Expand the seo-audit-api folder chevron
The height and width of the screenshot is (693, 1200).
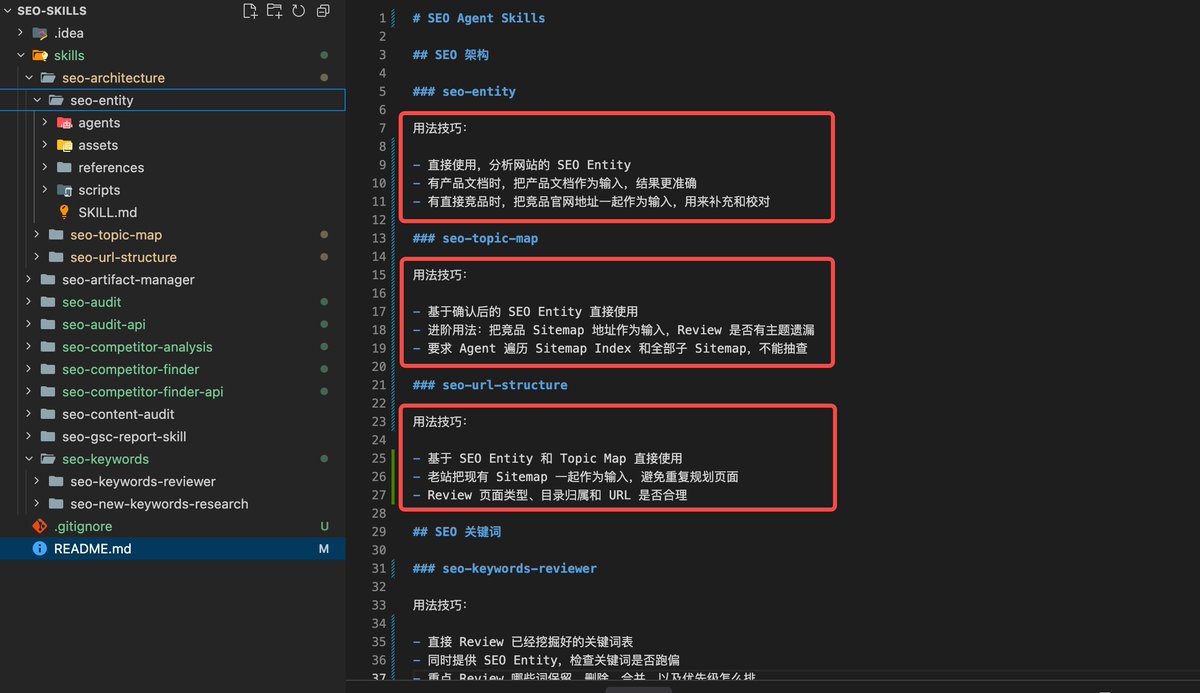(x=28, y=324)
